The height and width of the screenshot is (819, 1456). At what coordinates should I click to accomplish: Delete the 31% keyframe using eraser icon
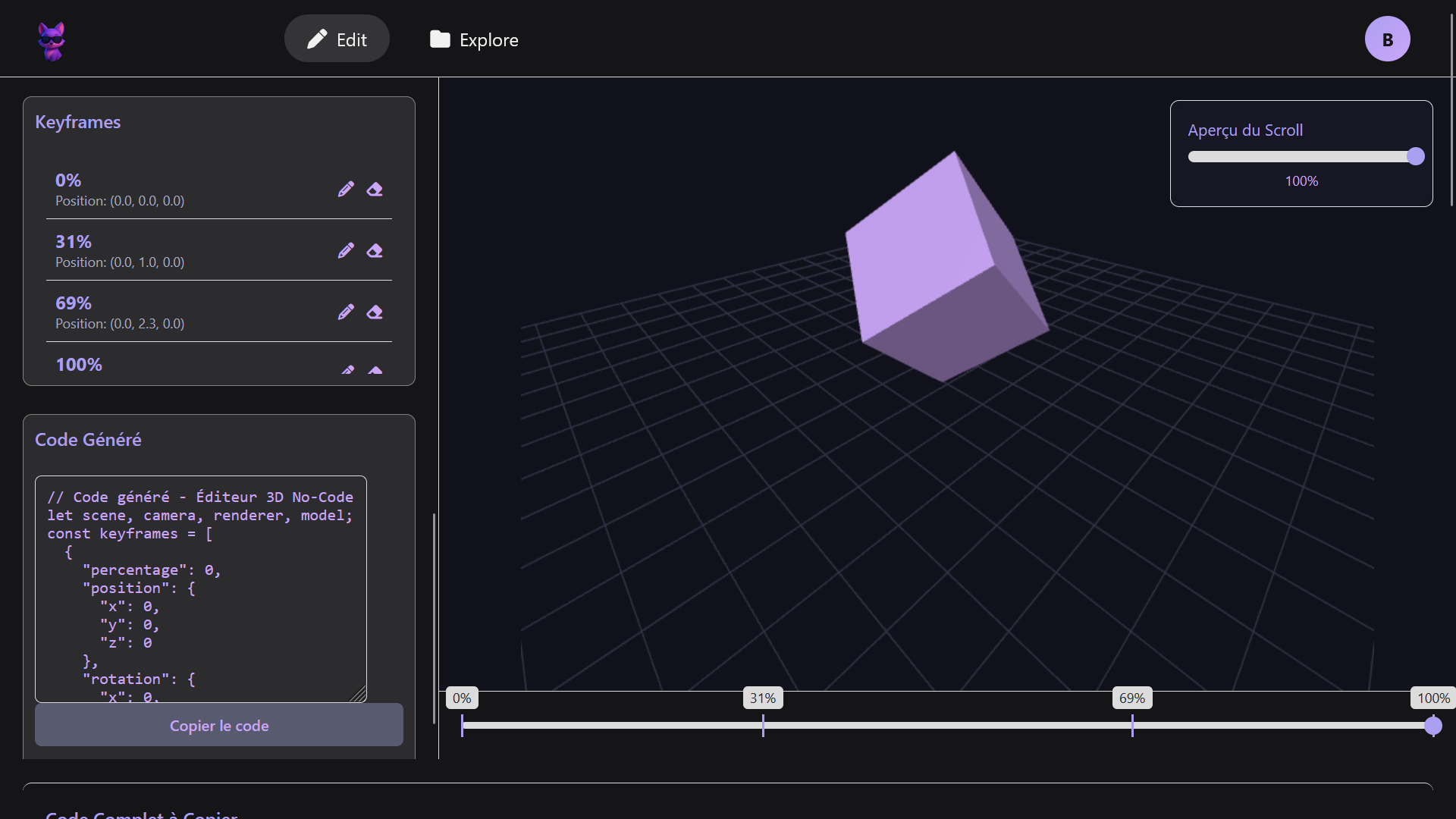click(375, 251)
